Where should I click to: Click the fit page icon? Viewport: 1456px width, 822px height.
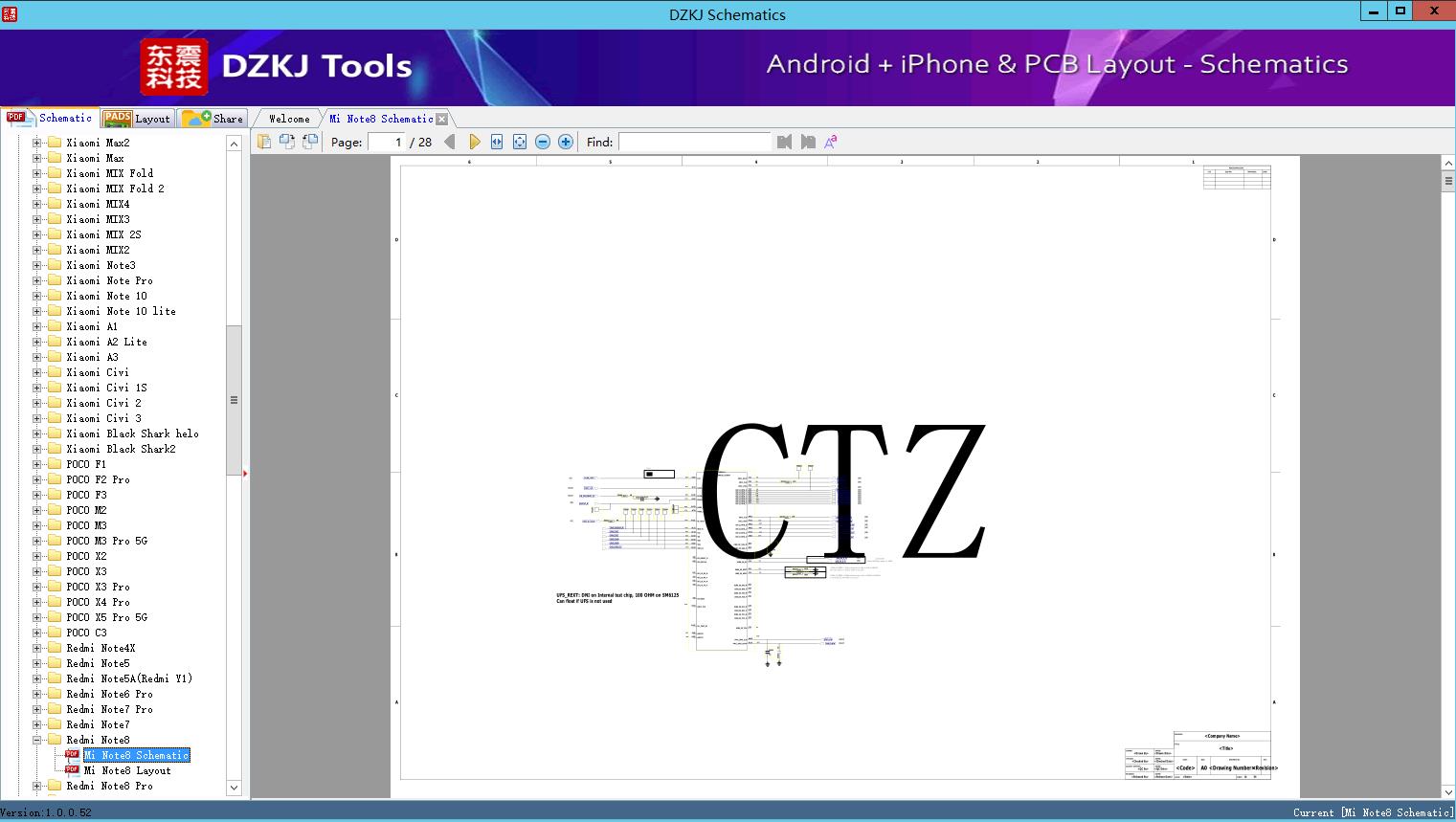[520, 142]
